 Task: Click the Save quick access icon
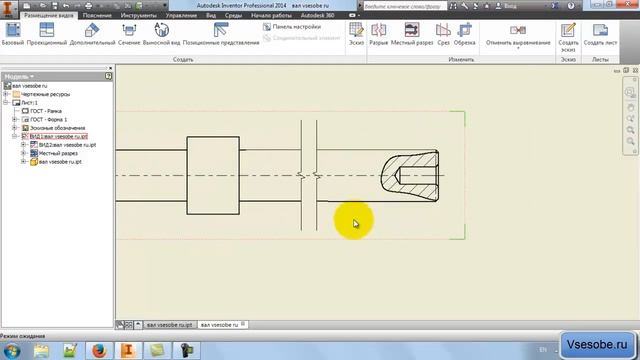(x=55, y=6)
